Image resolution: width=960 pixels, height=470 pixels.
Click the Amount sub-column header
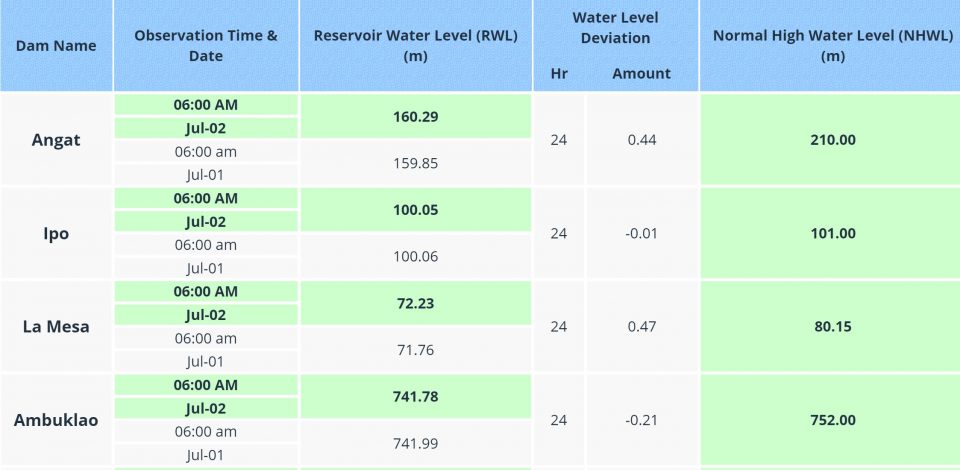point(641,73)
